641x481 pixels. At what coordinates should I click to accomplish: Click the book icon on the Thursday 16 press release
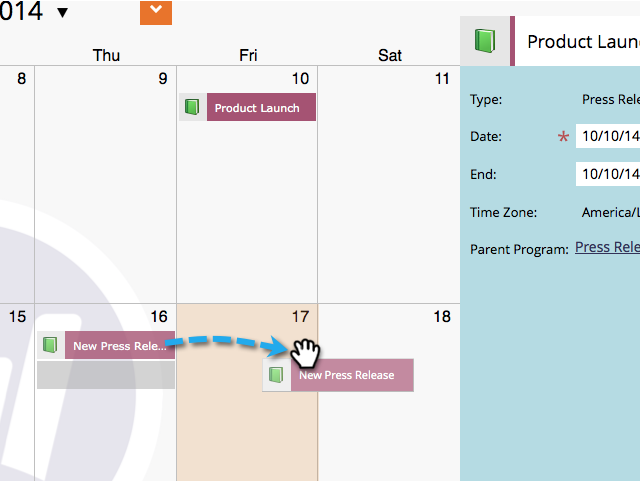[50, 346]
